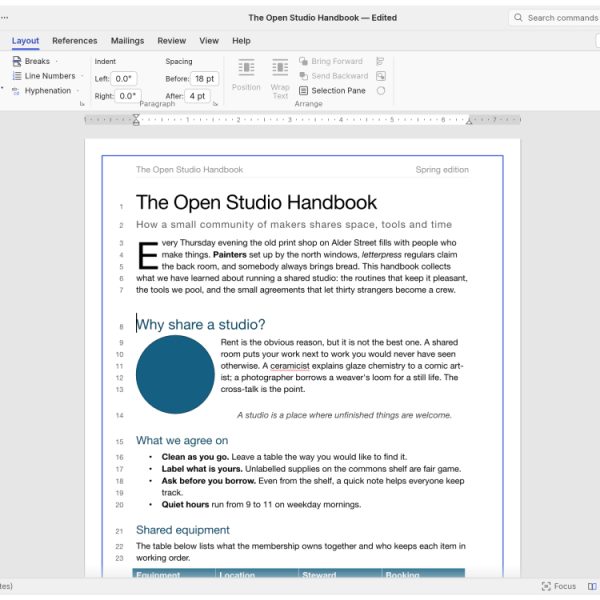600x600 pixels.
Task: Open the Mailings tab
Action: click(127, 41)
